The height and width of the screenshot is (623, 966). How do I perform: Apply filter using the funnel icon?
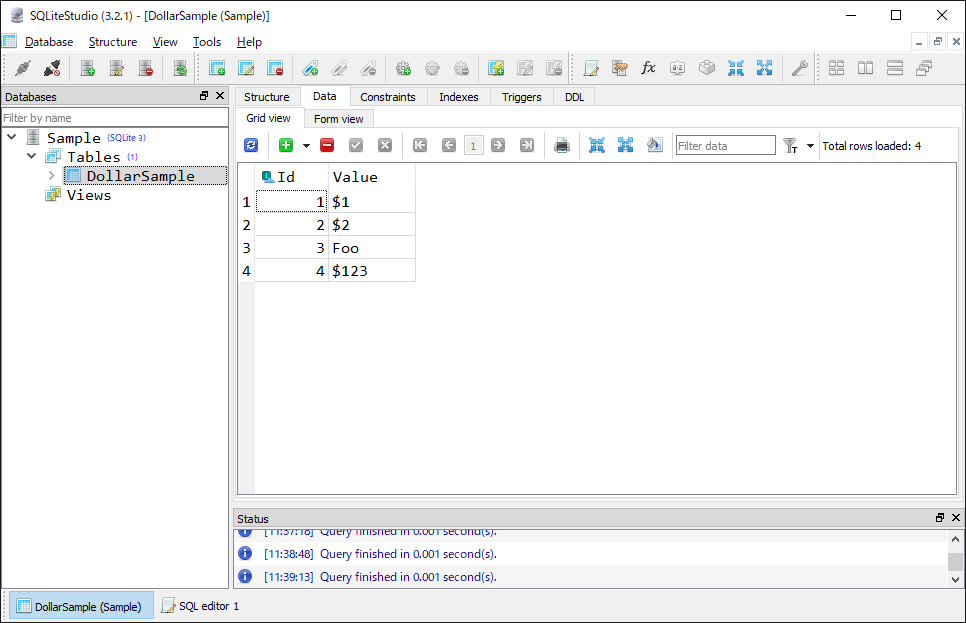tap(790, 145)
